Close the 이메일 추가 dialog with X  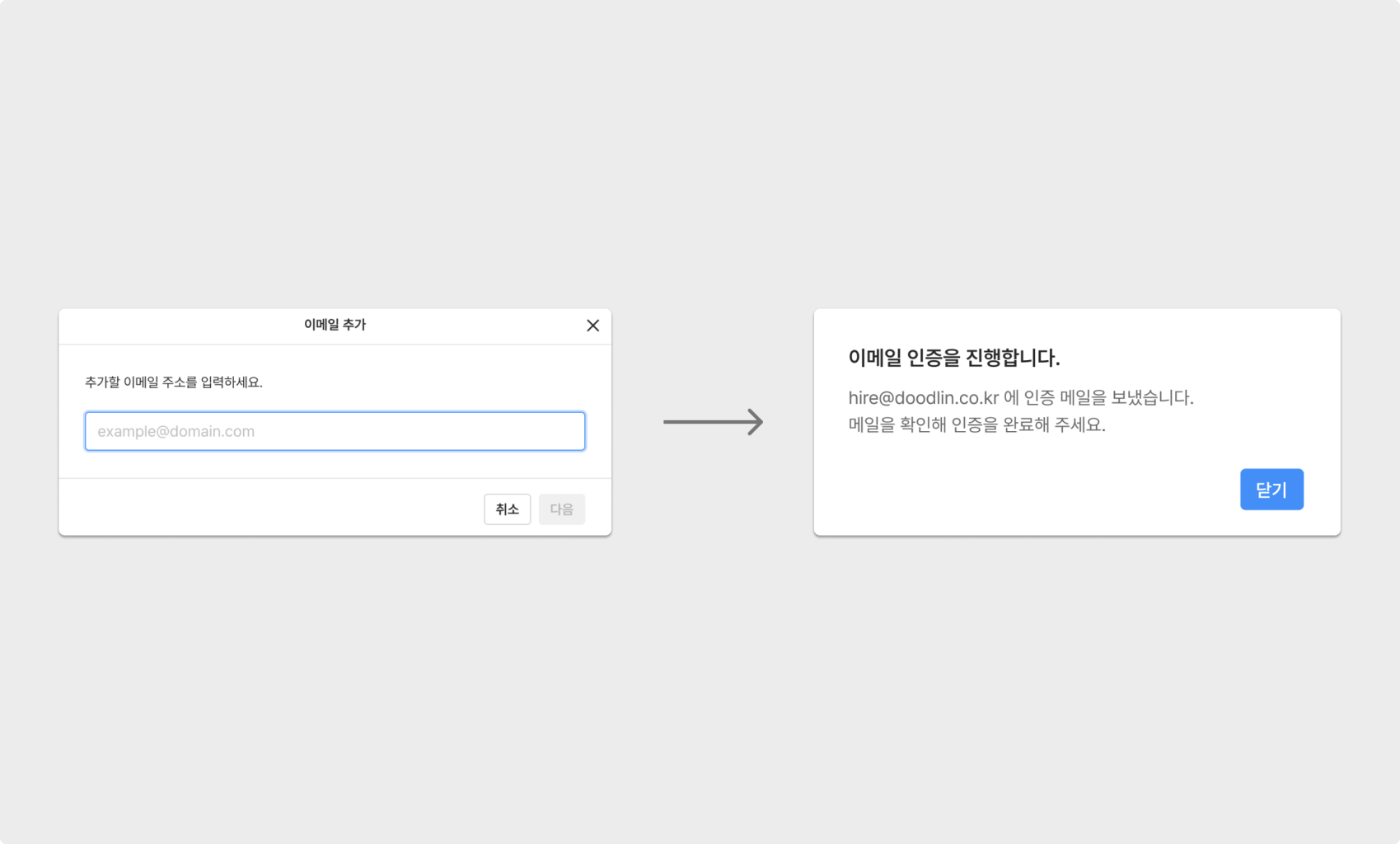click(592, 326)
